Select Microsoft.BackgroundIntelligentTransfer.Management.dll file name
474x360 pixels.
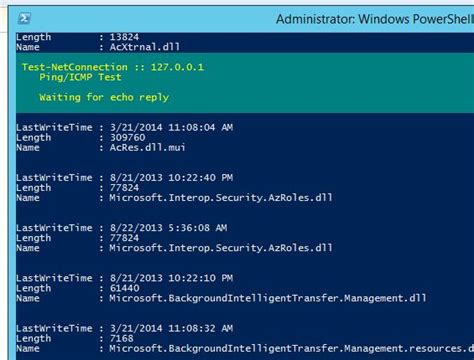click(268, 298)
